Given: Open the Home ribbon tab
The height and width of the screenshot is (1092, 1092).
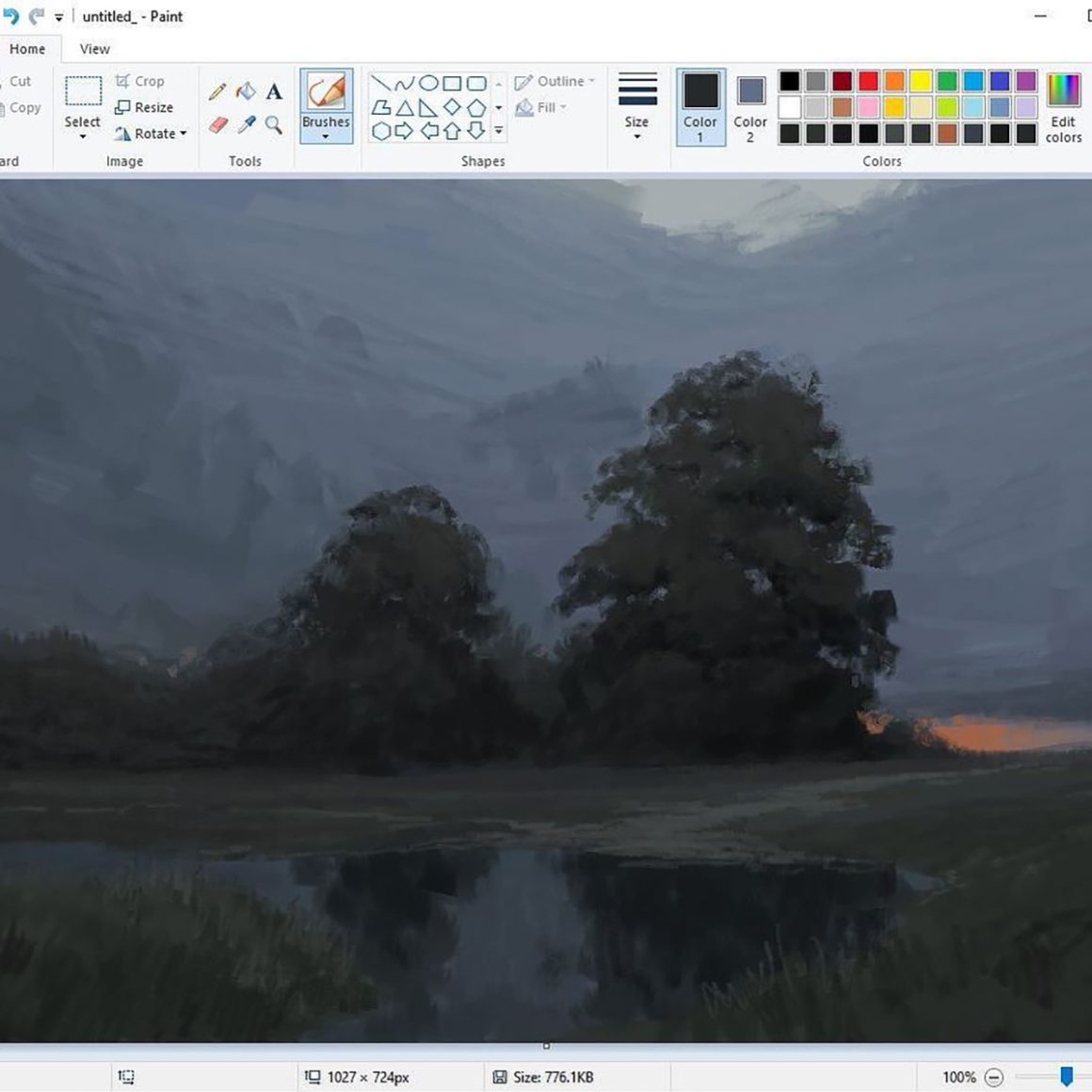Looking at the screenshot, I should pyautogui.click(x=27, y=49).
